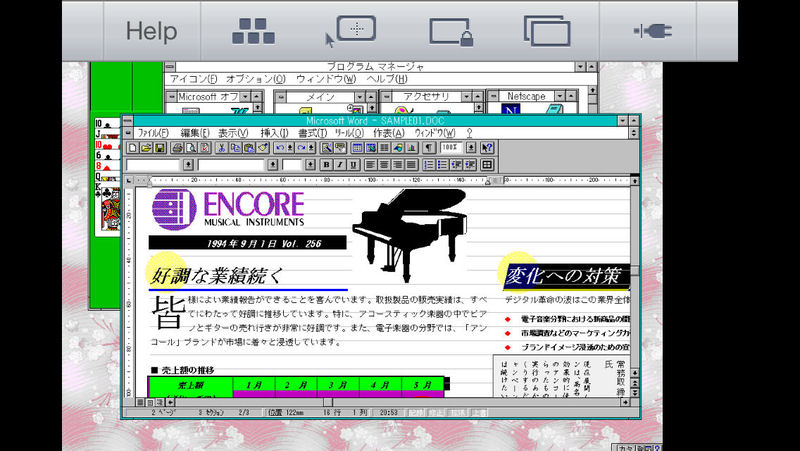Open the Font size dropdown arrow
The width and height of the screenshot is (800, 451).
tap(310, 165)
